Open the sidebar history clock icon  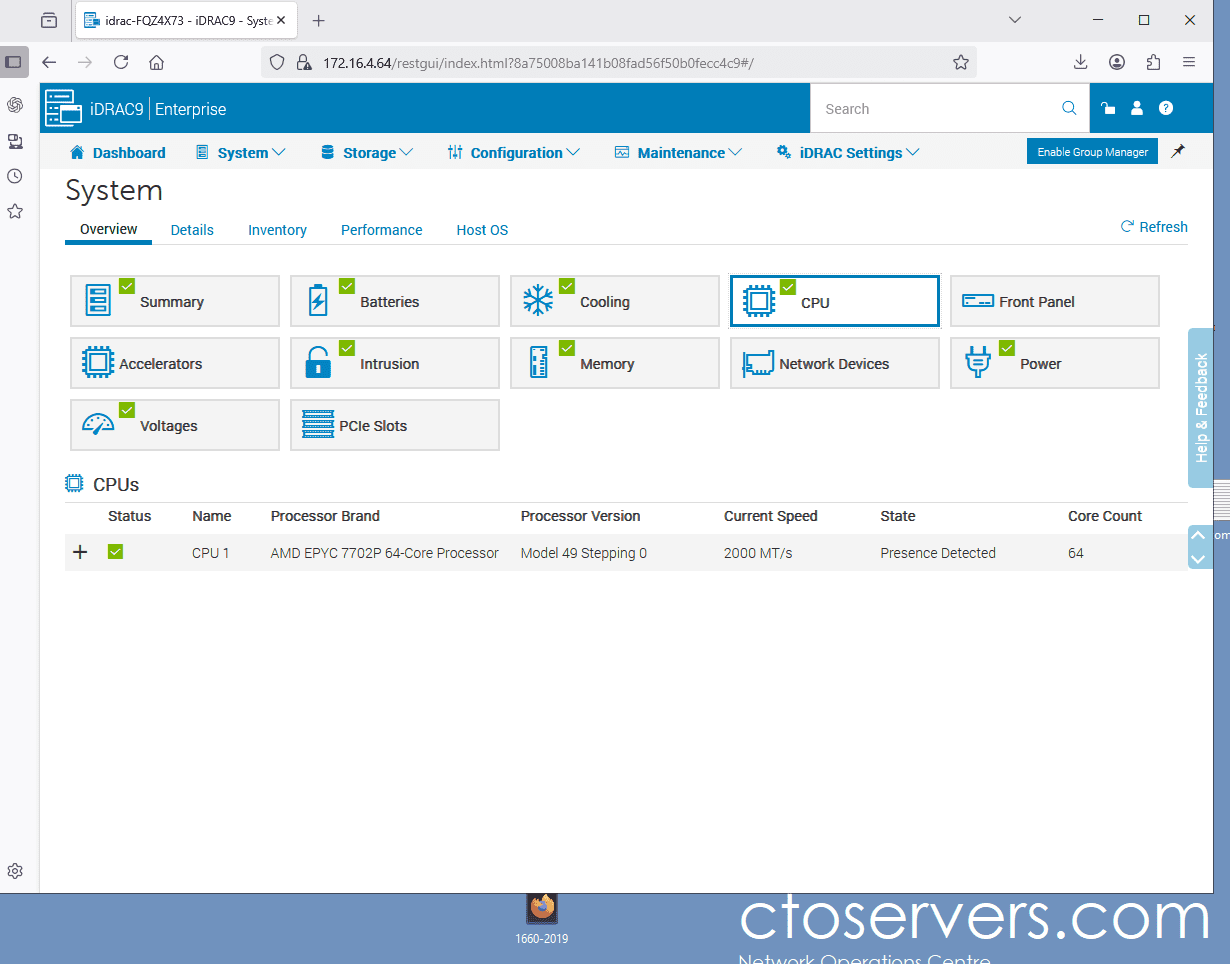click(15, 176)
